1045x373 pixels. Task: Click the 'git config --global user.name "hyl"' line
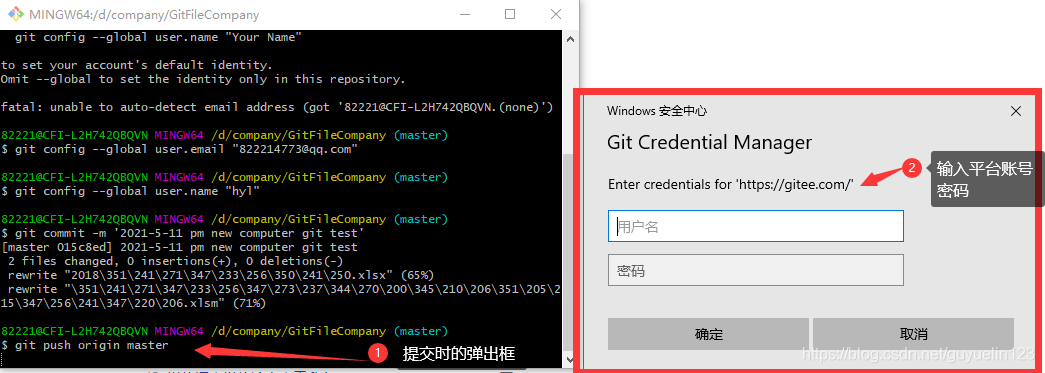[x=131, y=191]
